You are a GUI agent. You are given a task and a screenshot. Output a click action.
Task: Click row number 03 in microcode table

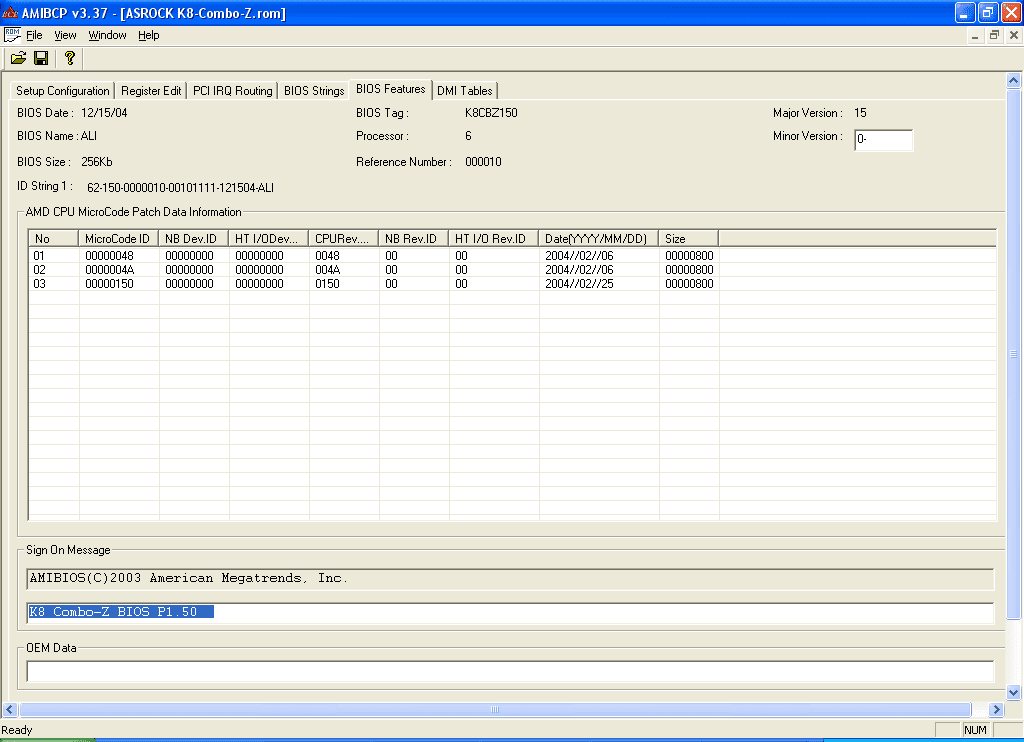coord(39,284)
